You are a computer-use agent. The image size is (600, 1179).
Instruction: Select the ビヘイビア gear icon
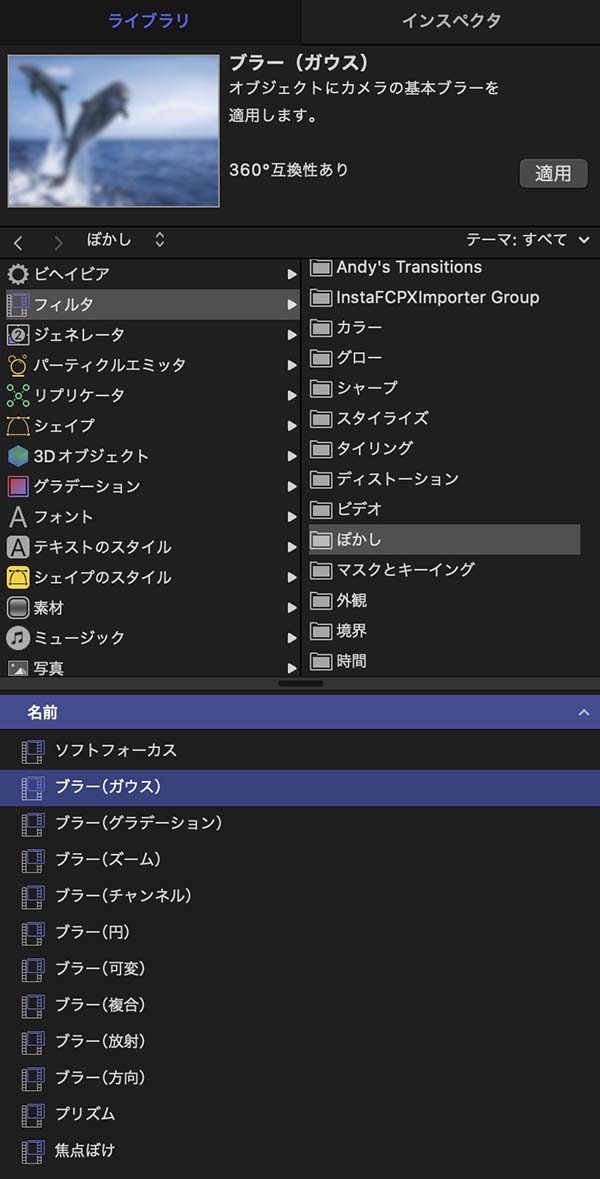click(x=18, y=274)
